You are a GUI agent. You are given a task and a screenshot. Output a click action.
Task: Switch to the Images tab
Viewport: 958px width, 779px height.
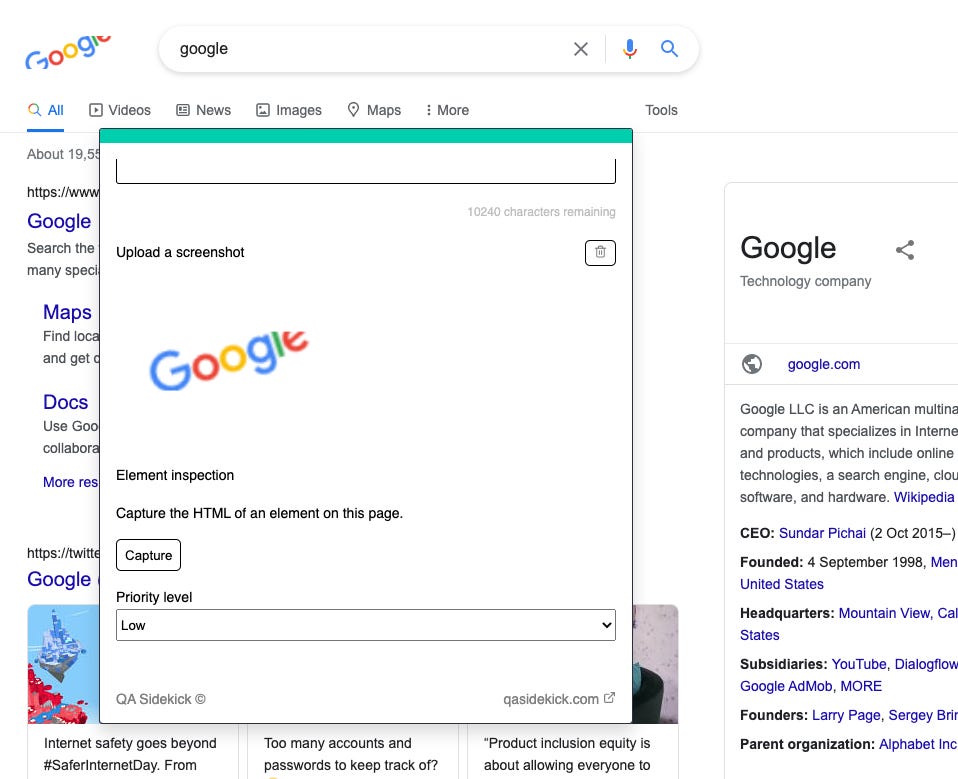click(288, 110)
